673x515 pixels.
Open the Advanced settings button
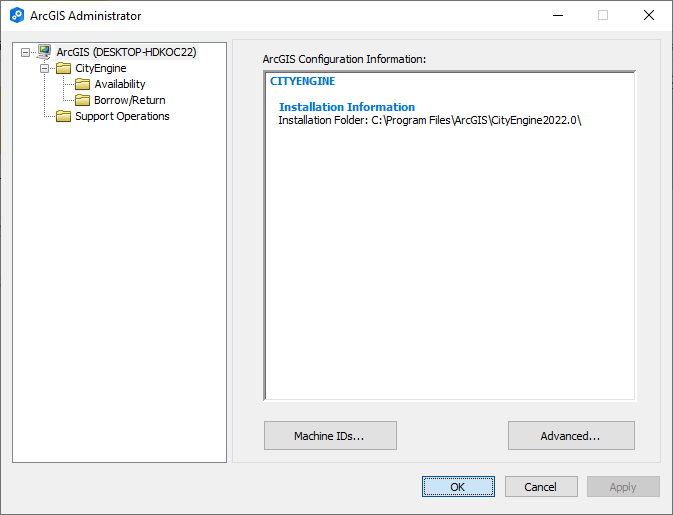[571, 436]
